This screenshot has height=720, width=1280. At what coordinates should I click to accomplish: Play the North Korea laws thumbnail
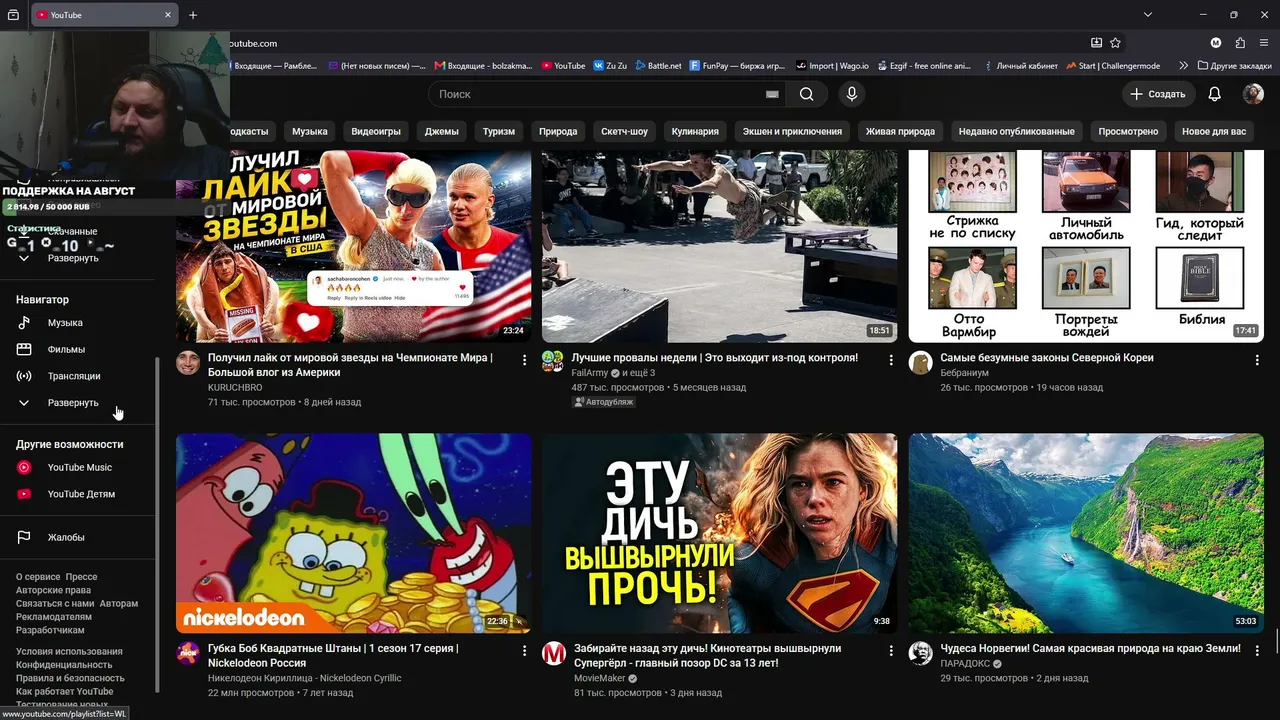point(1086,246)
